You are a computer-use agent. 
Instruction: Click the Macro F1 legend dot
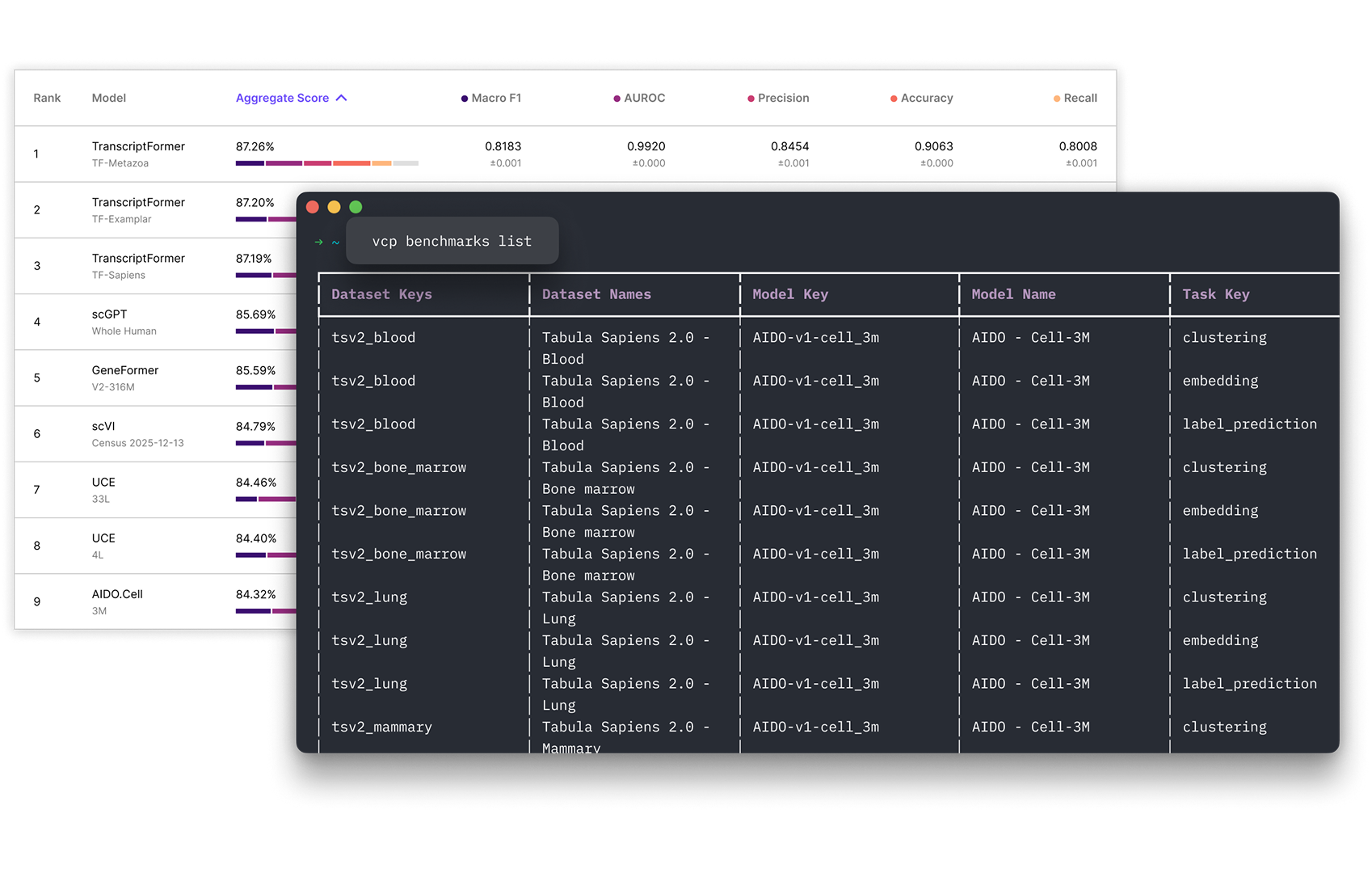click(x=463, y=98)
